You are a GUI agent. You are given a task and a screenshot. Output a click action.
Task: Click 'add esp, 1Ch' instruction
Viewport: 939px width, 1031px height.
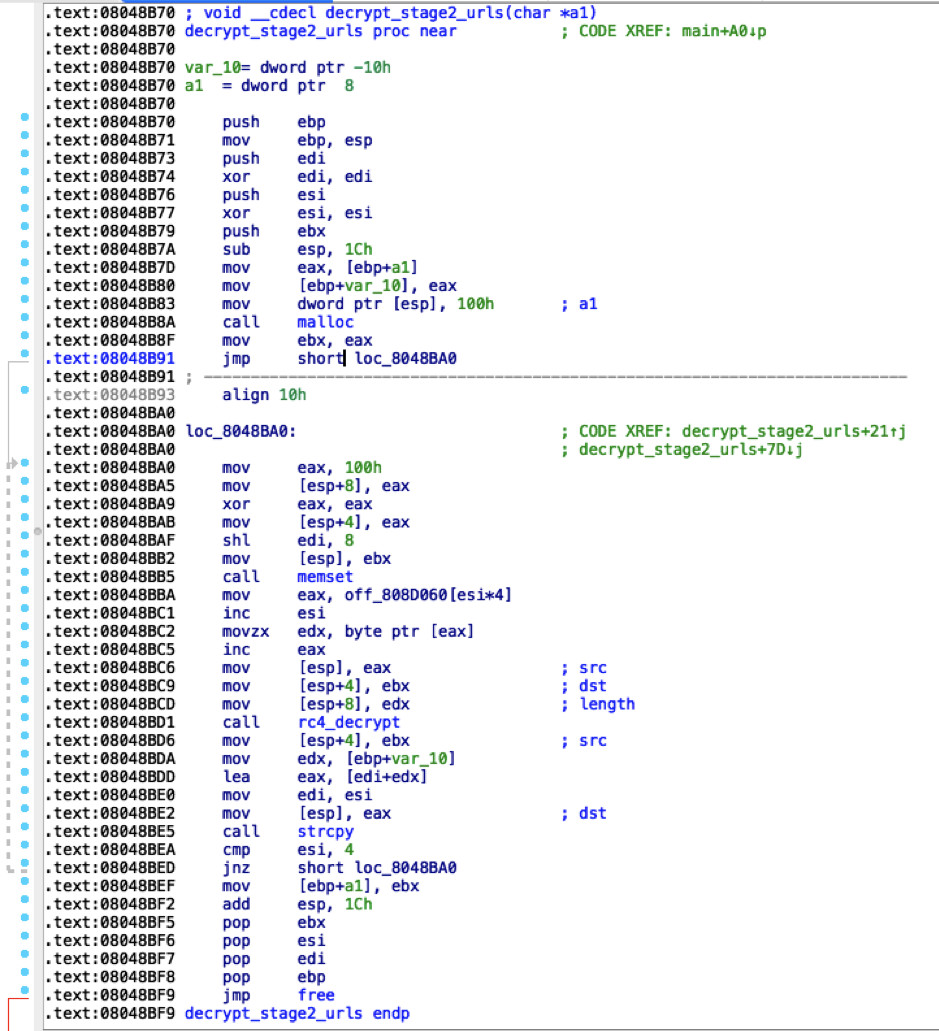(297, 904)
